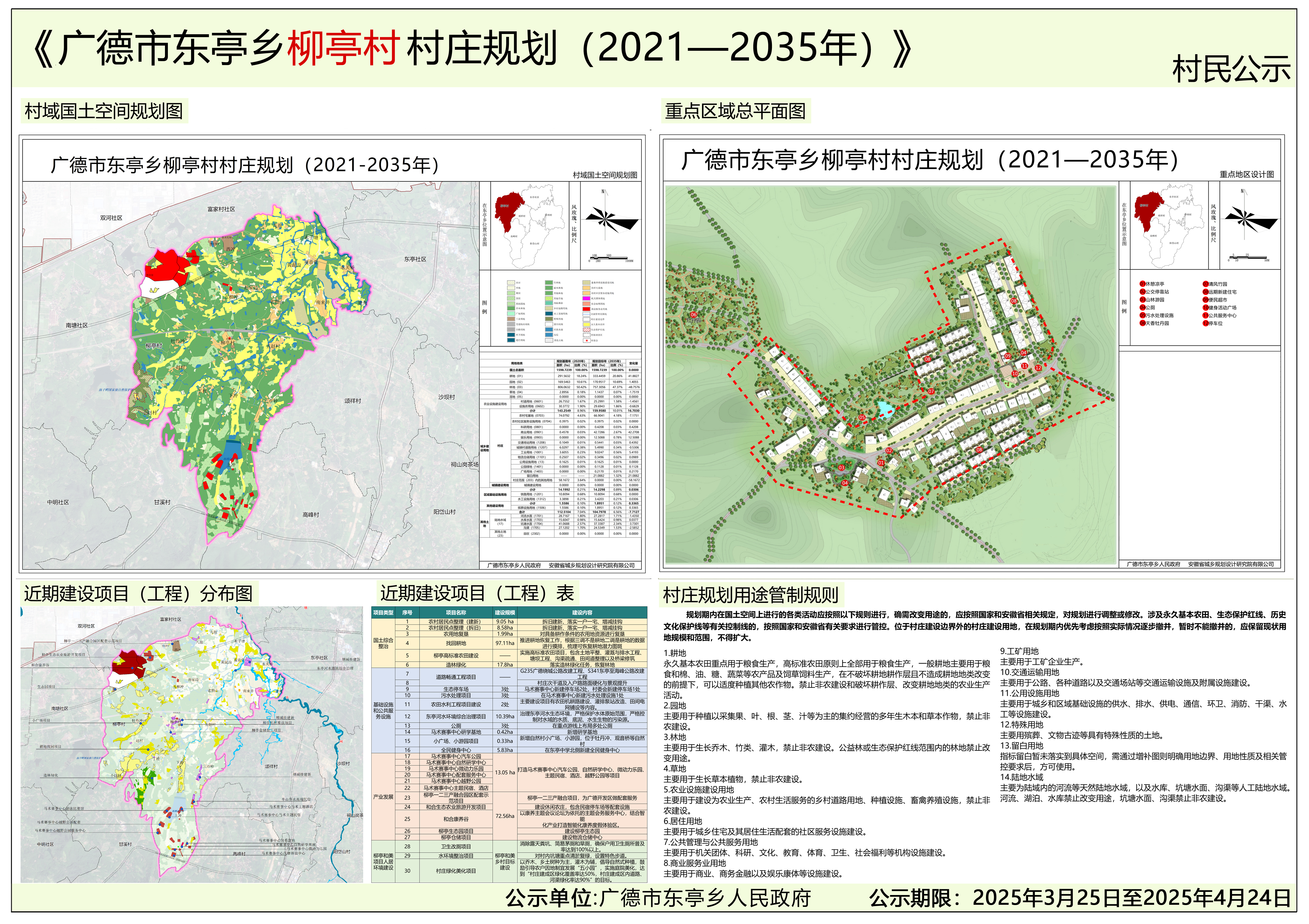Click the '建设内容' table column header
This screenshot has width=1309, height=924.
pos(582,612)
